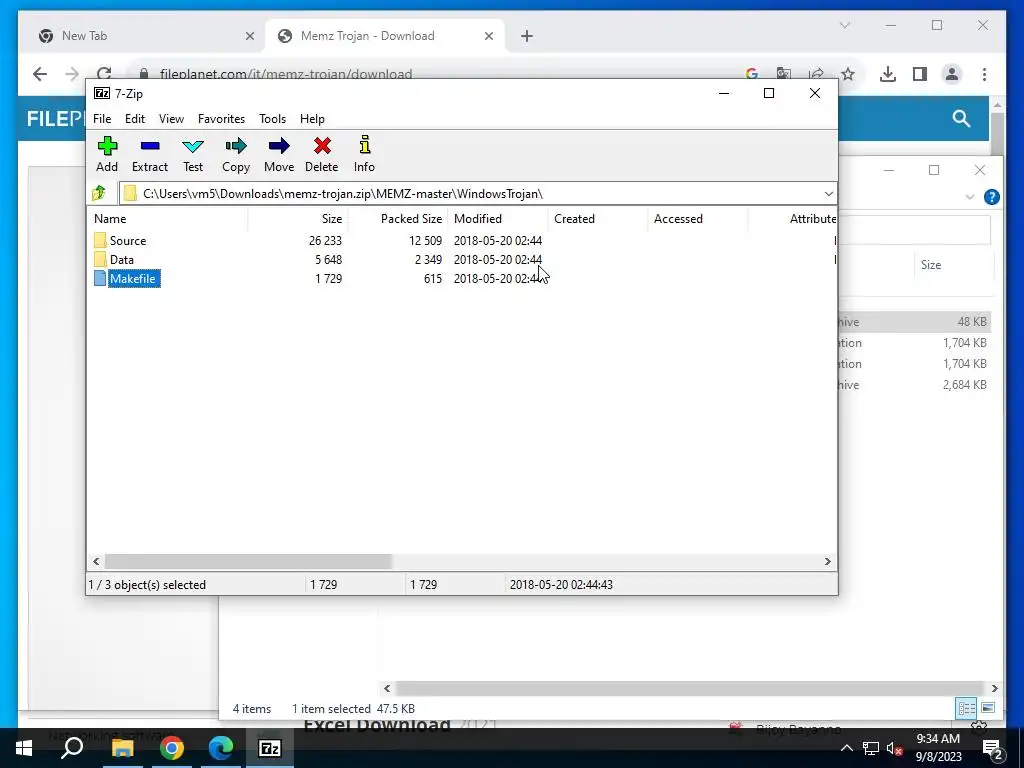The width and height of the screenshot is (1024, 768).
Task: Go up one folder level in 7-Zip
Action: tap(99, 193)
